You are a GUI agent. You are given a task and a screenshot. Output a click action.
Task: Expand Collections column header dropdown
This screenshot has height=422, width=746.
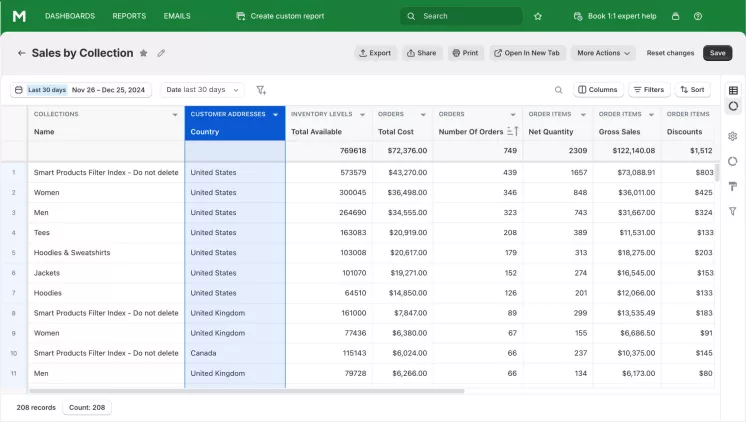pos(175,115)
